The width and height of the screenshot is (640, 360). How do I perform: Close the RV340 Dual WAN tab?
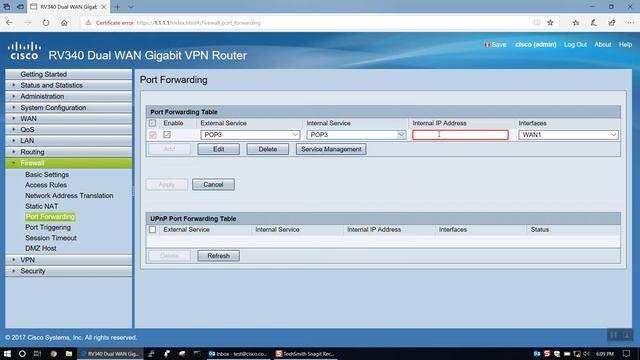104,7
